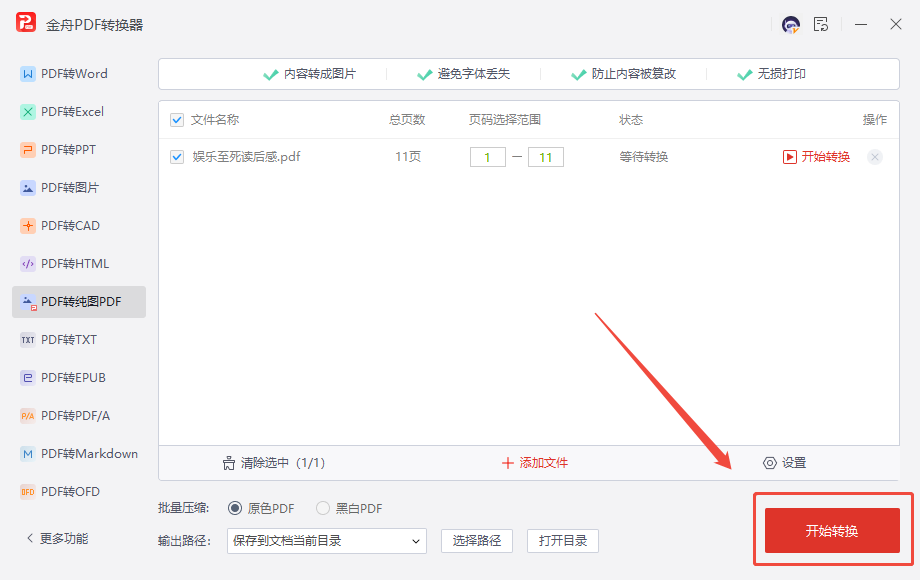Image resolution: width=920 pixels, height=580 pixels.
Task: Click the PDF转EPUB icon
Action: [28, 378]
